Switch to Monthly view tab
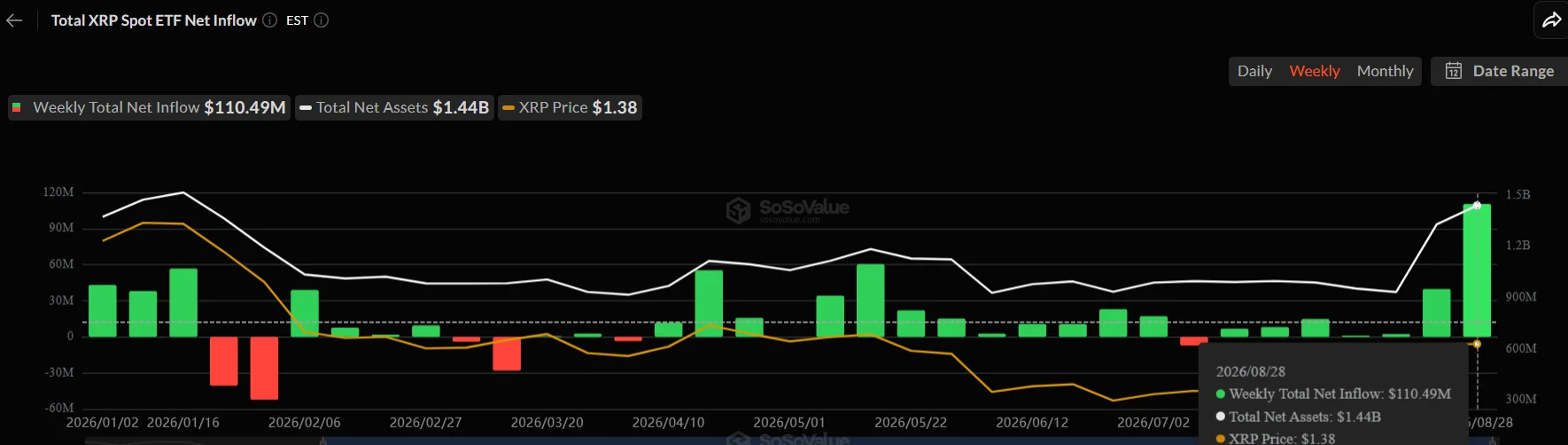 click(x=1386, y=71)
